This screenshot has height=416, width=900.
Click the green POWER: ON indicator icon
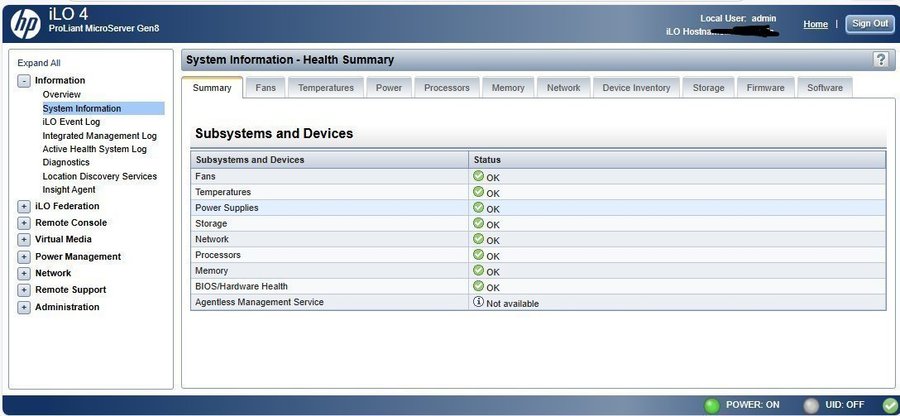pyautogui.click(x=711, y=405)
